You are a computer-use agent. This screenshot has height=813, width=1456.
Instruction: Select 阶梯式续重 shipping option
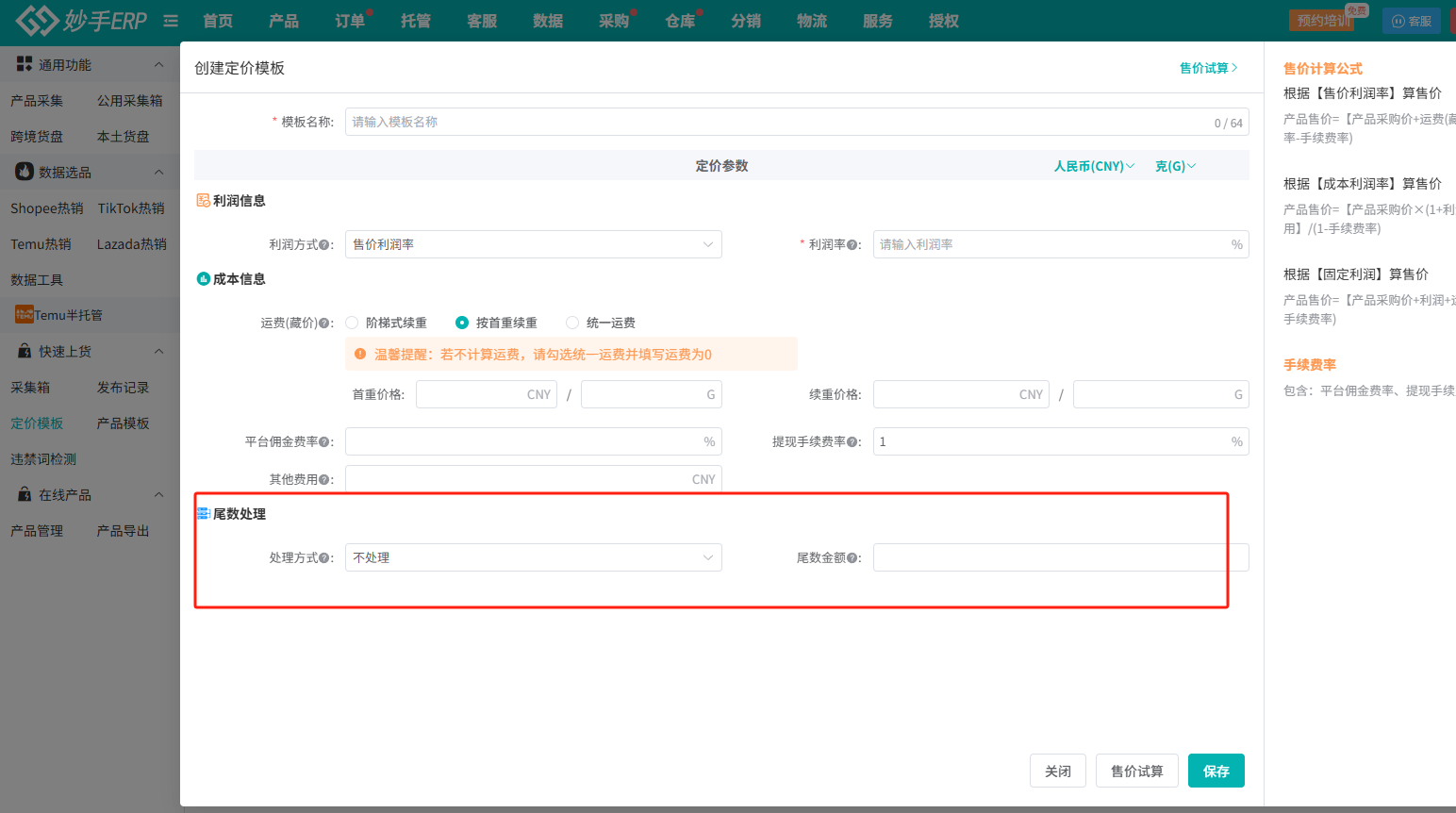point(353,323)
